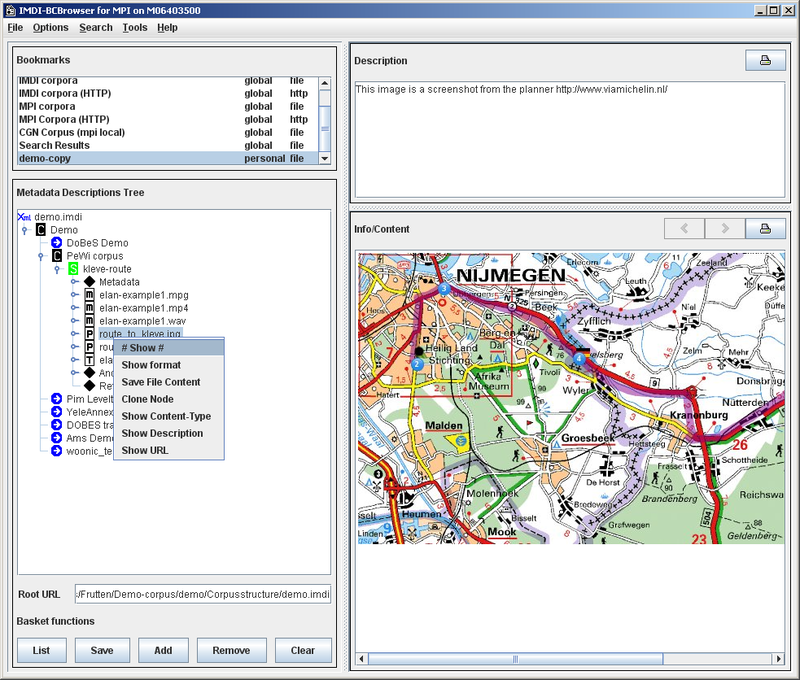Viewport: 800px width, 680px height.
Task: Expand the elan-example1.wav node handle
Action: coord(74,321)
